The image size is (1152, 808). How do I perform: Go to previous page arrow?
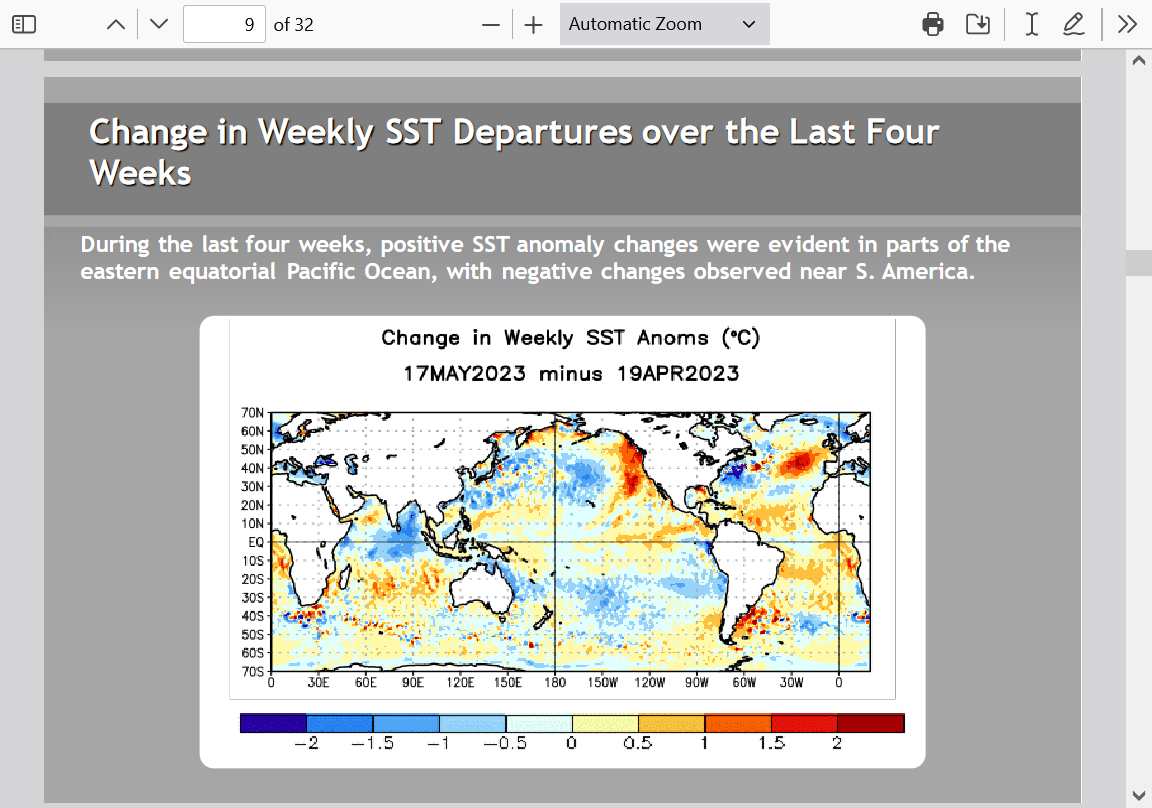tap(115, 24)
